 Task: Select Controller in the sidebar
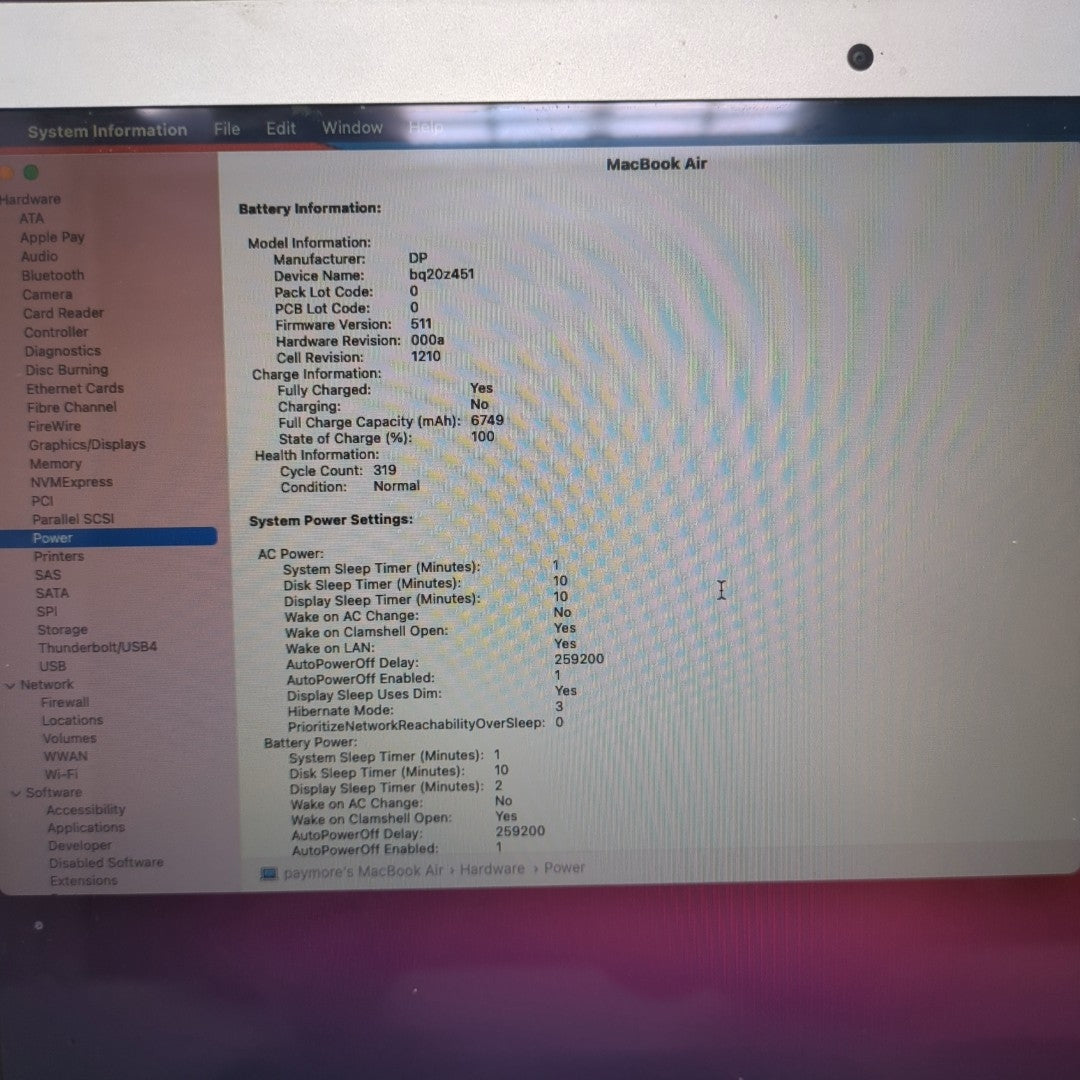click(56, 332)
